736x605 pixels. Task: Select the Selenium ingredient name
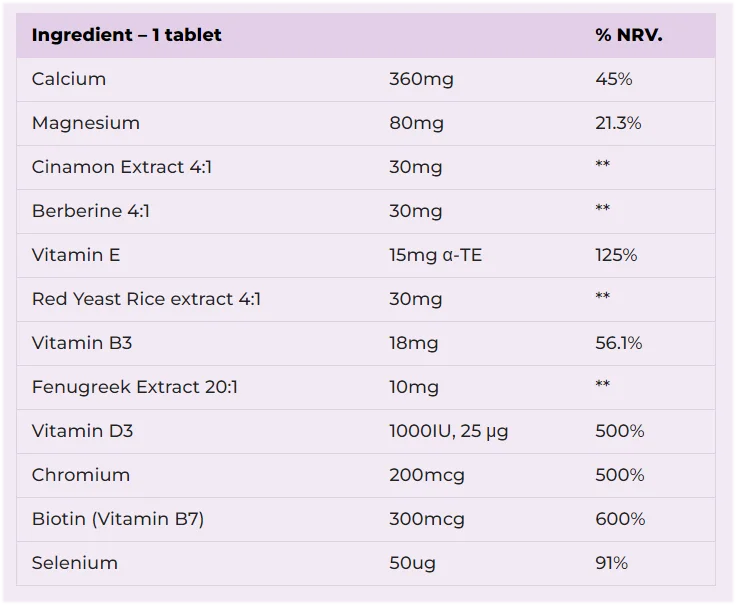[75, 563]
